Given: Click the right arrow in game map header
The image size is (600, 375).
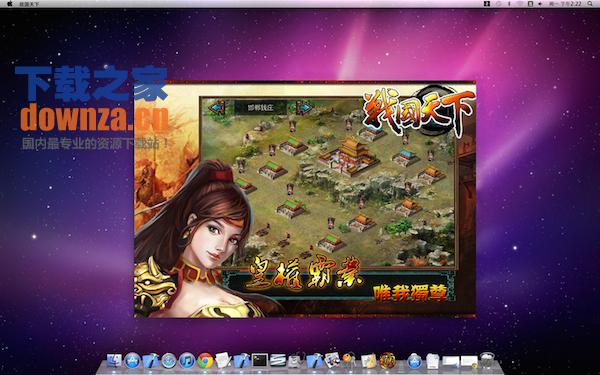Looking at the screenshot, I should point(305,108).
